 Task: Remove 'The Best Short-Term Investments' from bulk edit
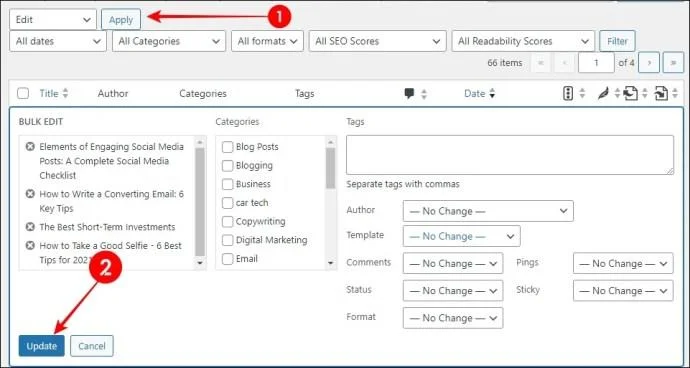[x=30, y=227]
